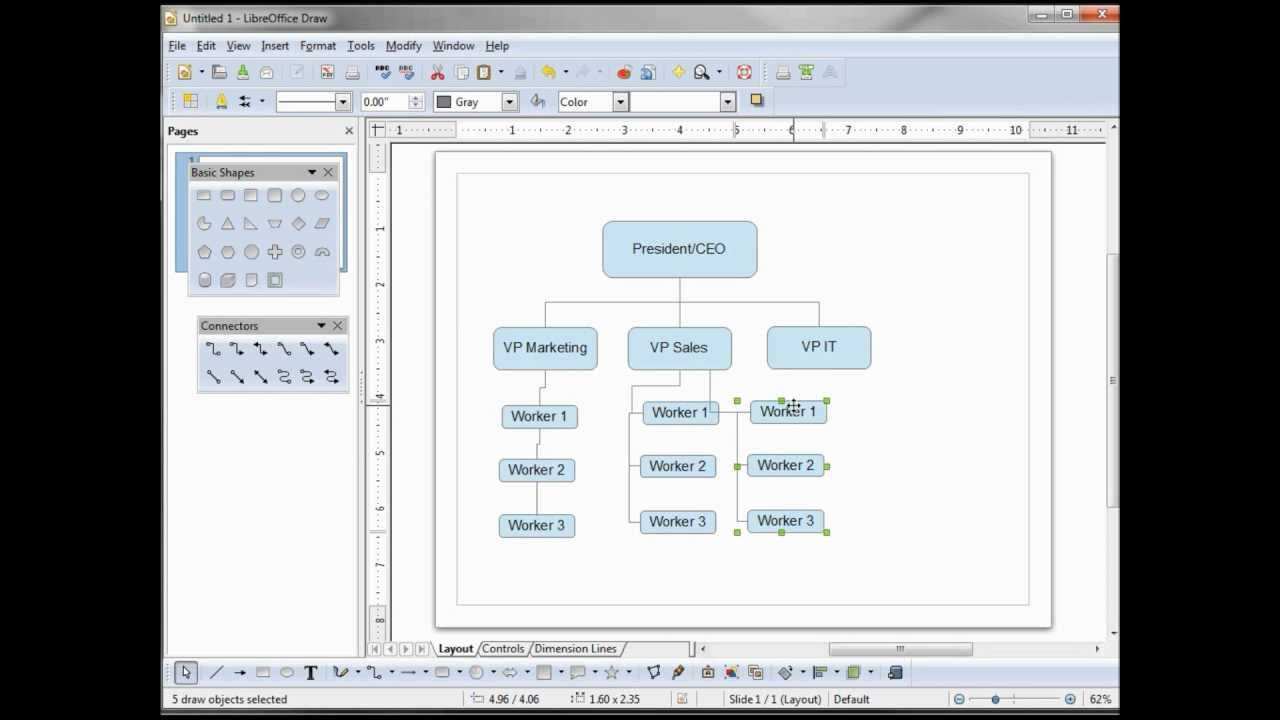Screen dimensions: 1280x720
Task: Toggle the Select arrow tool
Action: (185, 673)
